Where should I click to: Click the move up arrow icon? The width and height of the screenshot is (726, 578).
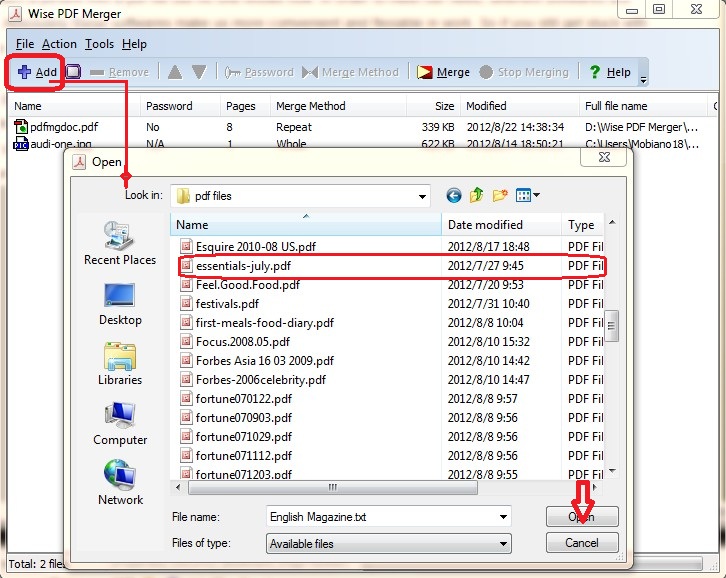(x=175, y=72)
